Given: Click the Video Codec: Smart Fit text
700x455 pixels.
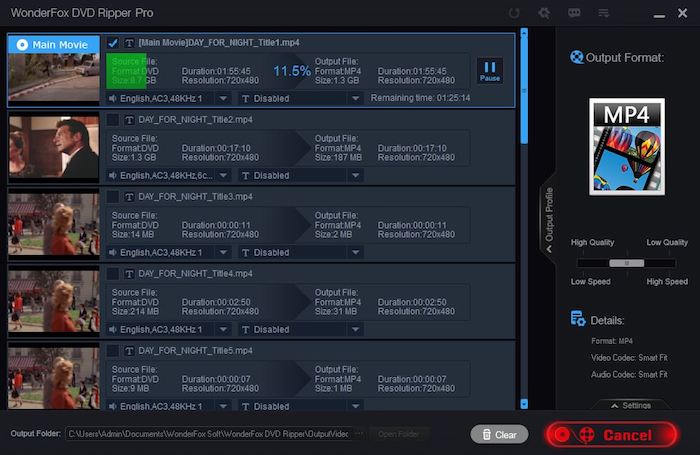Looking at the screenshot, I should 629,358.
